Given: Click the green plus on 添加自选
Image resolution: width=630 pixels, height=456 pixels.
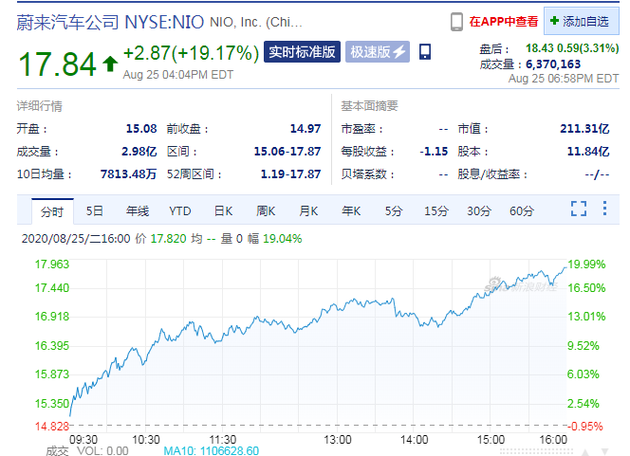Looking at the screenshot, I should coord(554,20).
